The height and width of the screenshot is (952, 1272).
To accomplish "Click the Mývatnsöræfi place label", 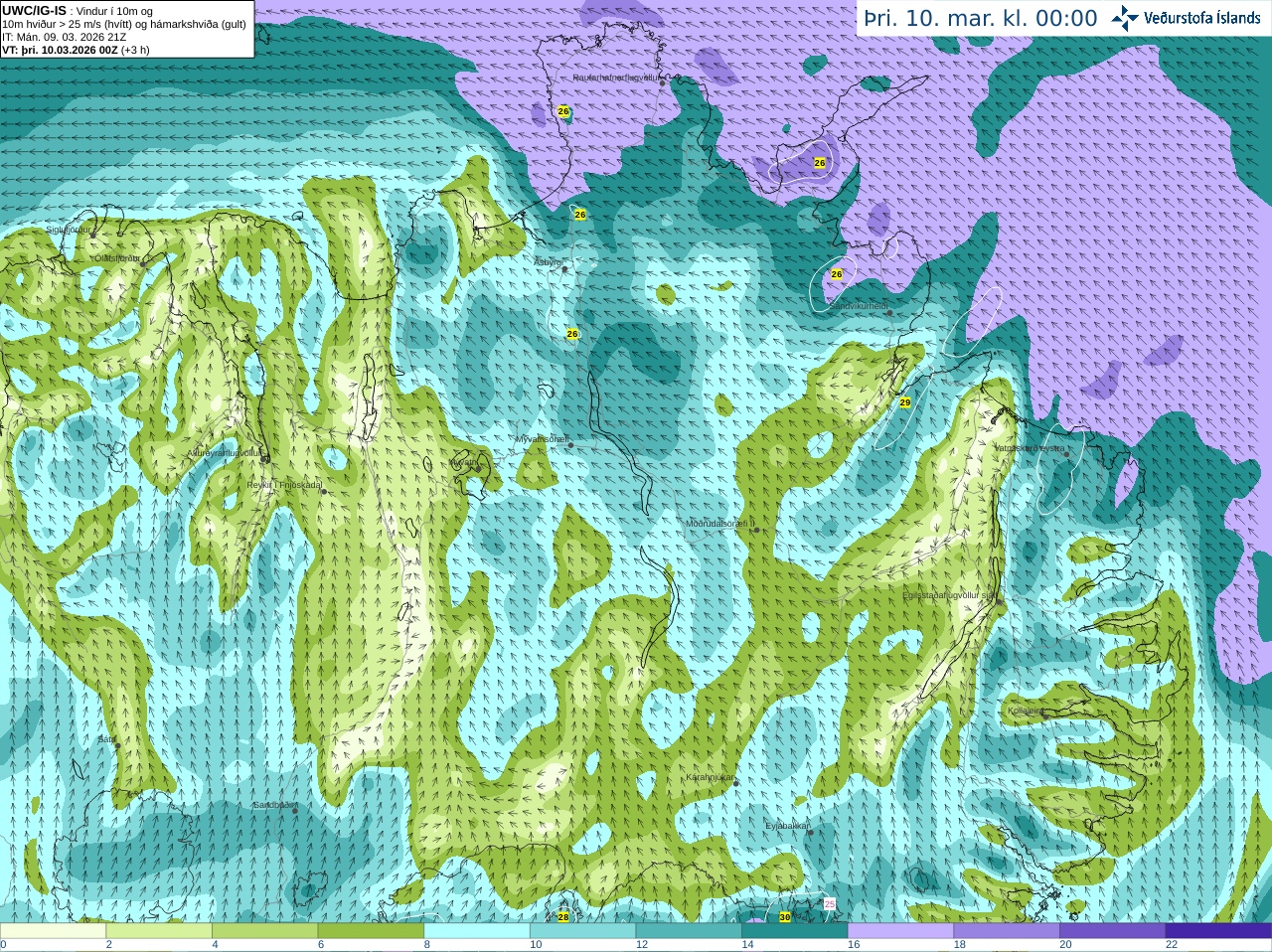I will click(542, 438).
